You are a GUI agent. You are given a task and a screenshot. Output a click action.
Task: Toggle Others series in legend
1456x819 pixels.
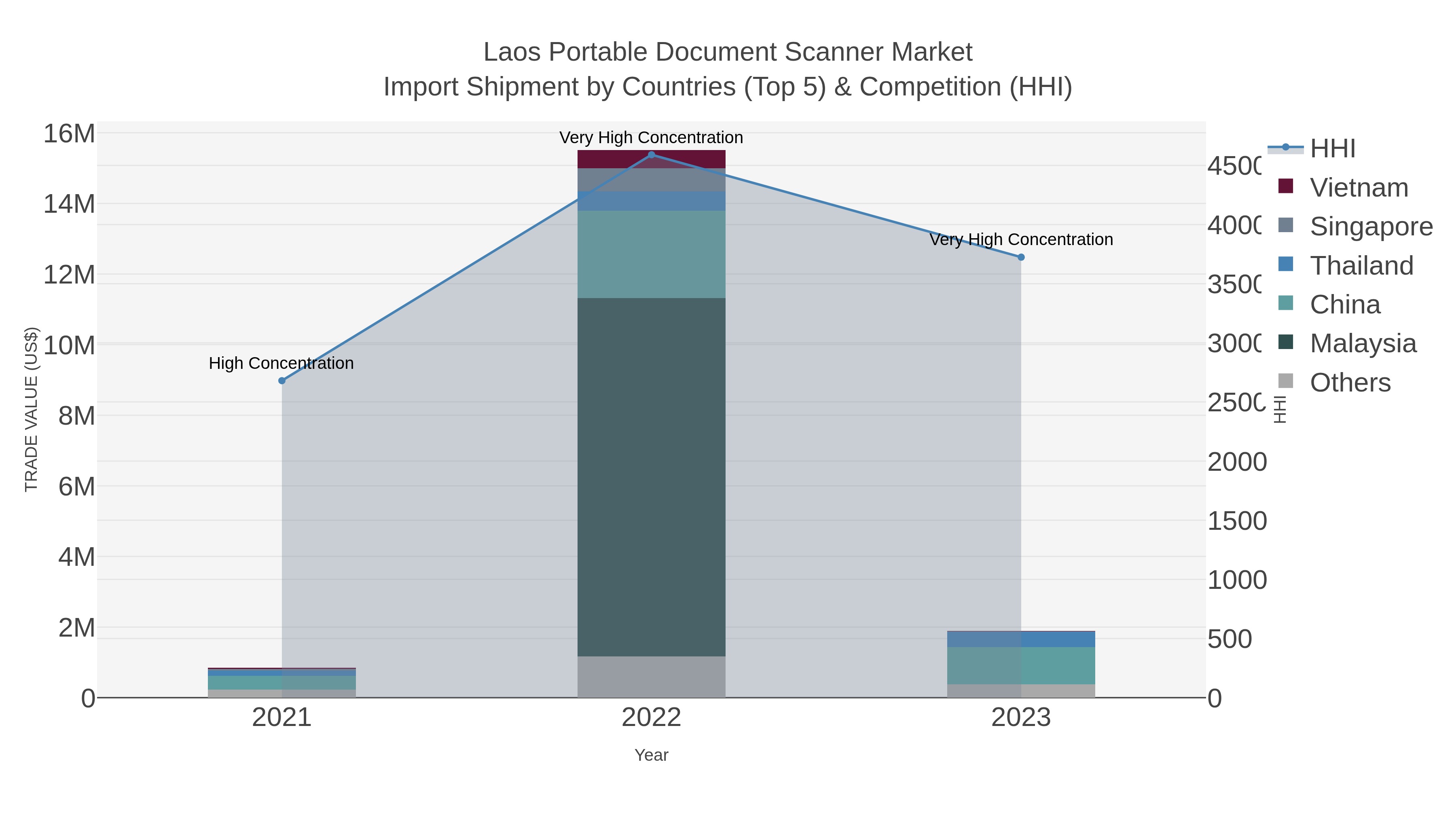[1335, 382]
